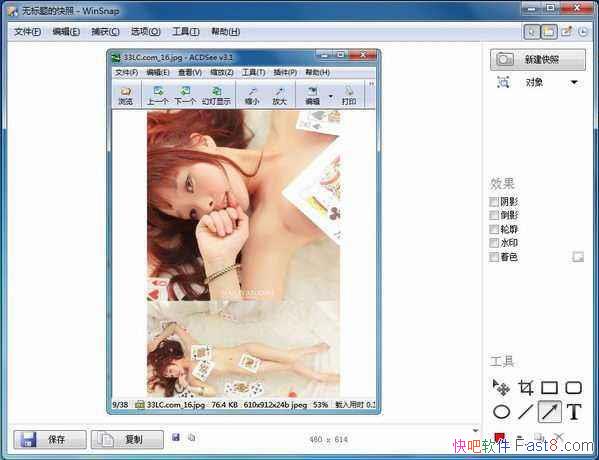Enable the 着色 effect checkbox
The image size is (599, 460).
click(494, 257)
